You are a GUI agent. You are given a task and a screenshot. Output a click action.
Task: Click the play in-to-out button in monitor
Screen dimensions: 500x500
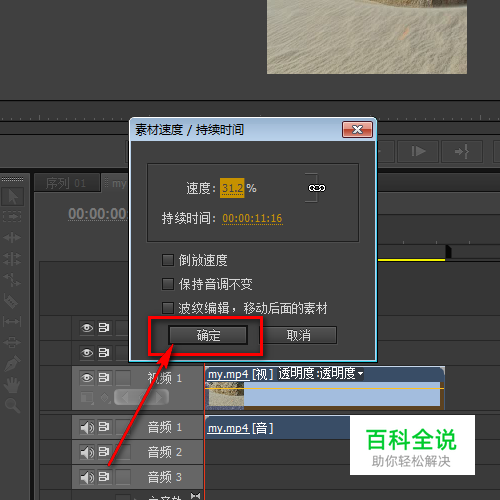pos(418,151)
